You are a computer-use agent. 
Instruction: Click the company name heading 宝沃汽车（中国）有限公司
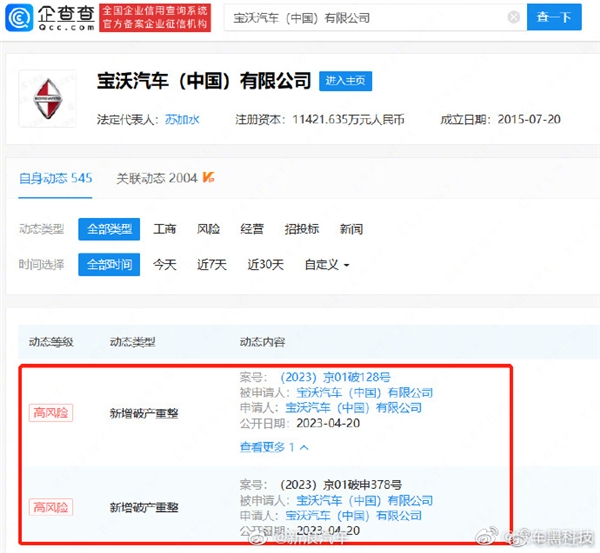pyautogui.click(x=204, y=82)
